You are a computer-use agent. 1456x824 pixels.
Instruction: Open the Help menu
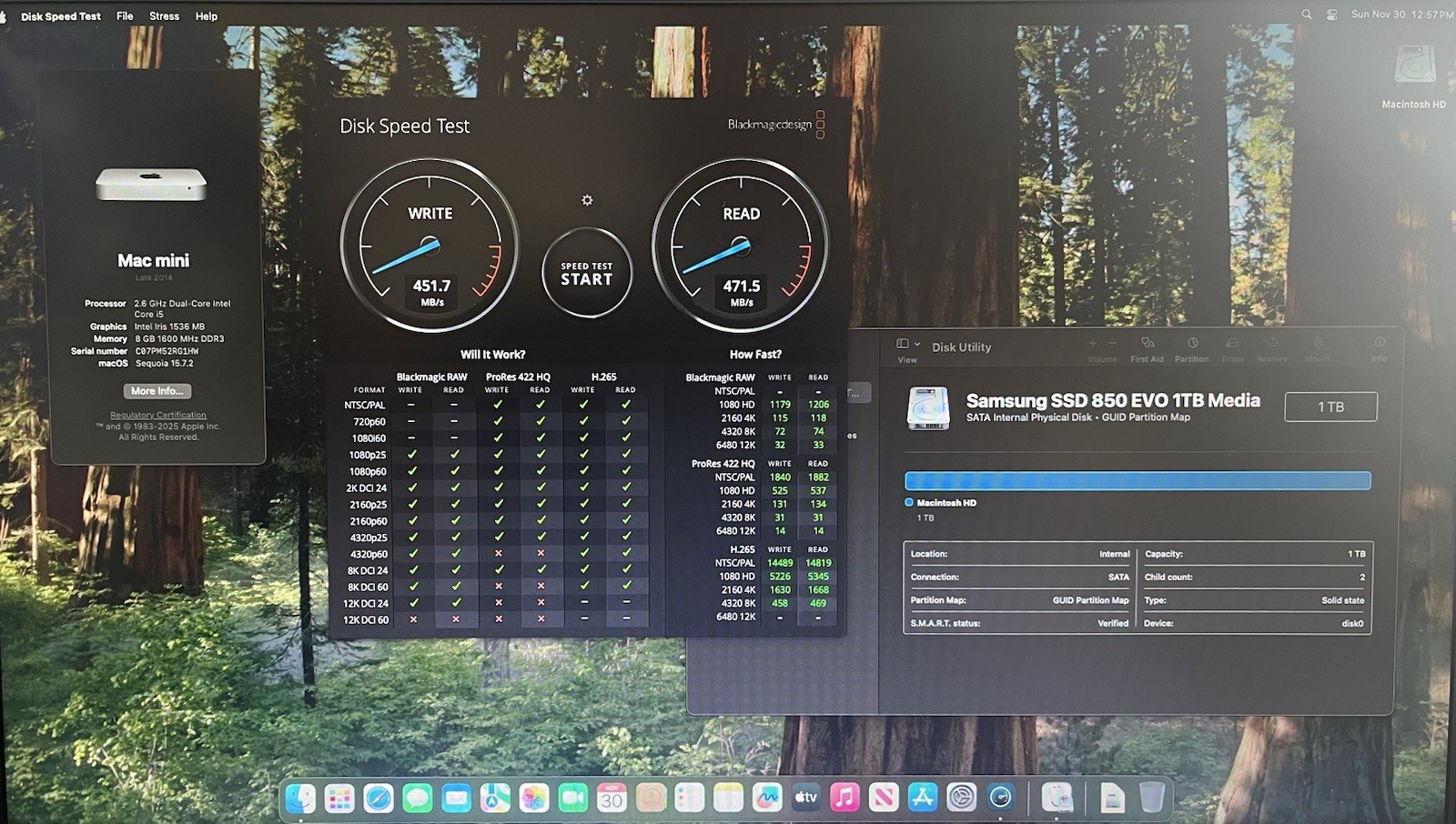click(207, 16)
